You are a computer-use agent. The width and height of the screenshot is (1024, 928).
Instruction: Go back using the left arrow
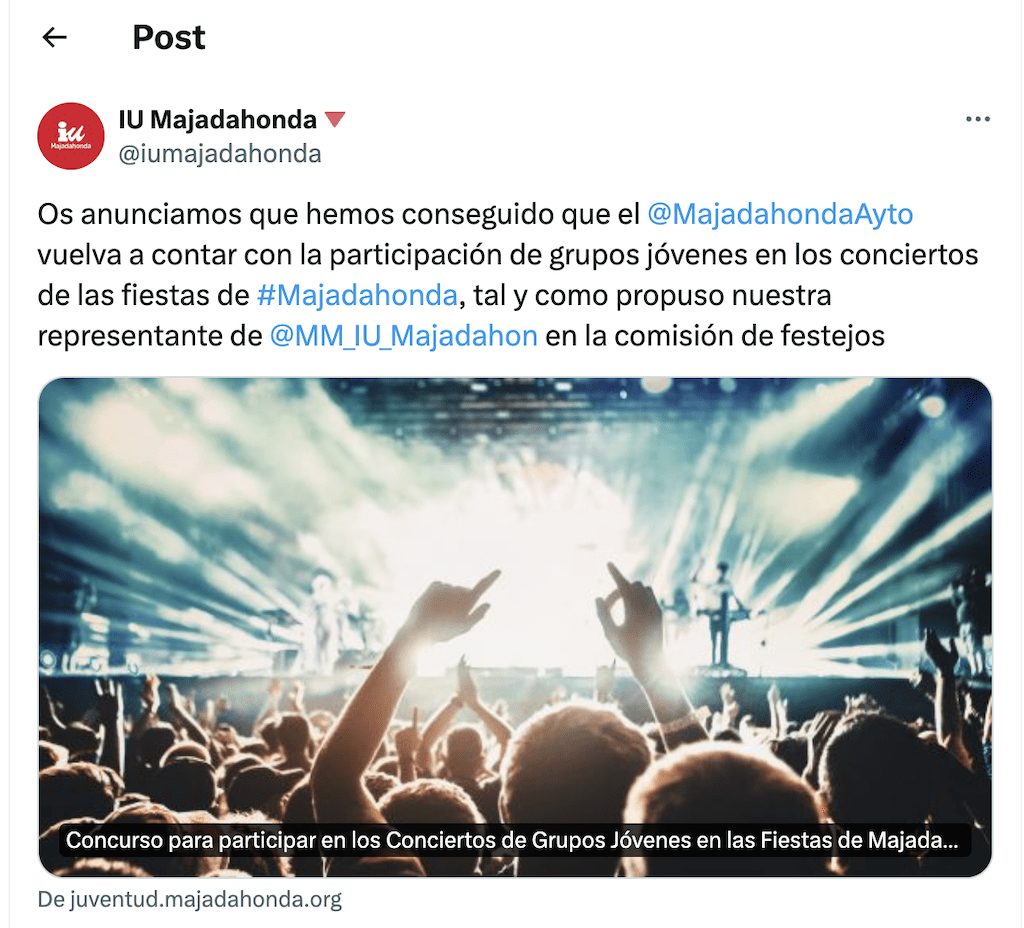click(54, 37)
